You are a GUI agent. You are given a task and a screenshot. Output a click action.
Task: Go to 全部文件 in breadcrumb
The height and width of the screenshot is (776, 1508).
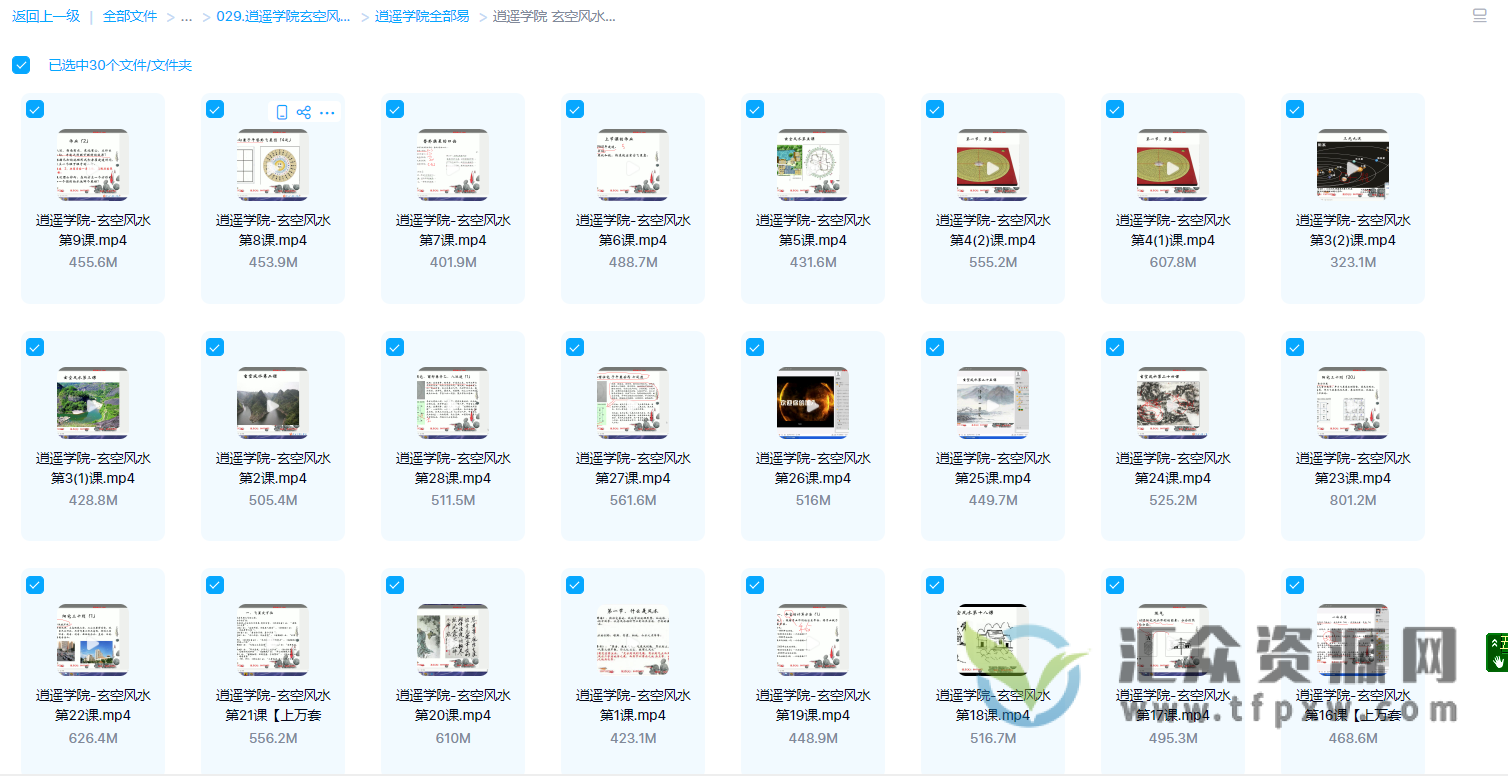pyautogui.click(x=130, y=16)
